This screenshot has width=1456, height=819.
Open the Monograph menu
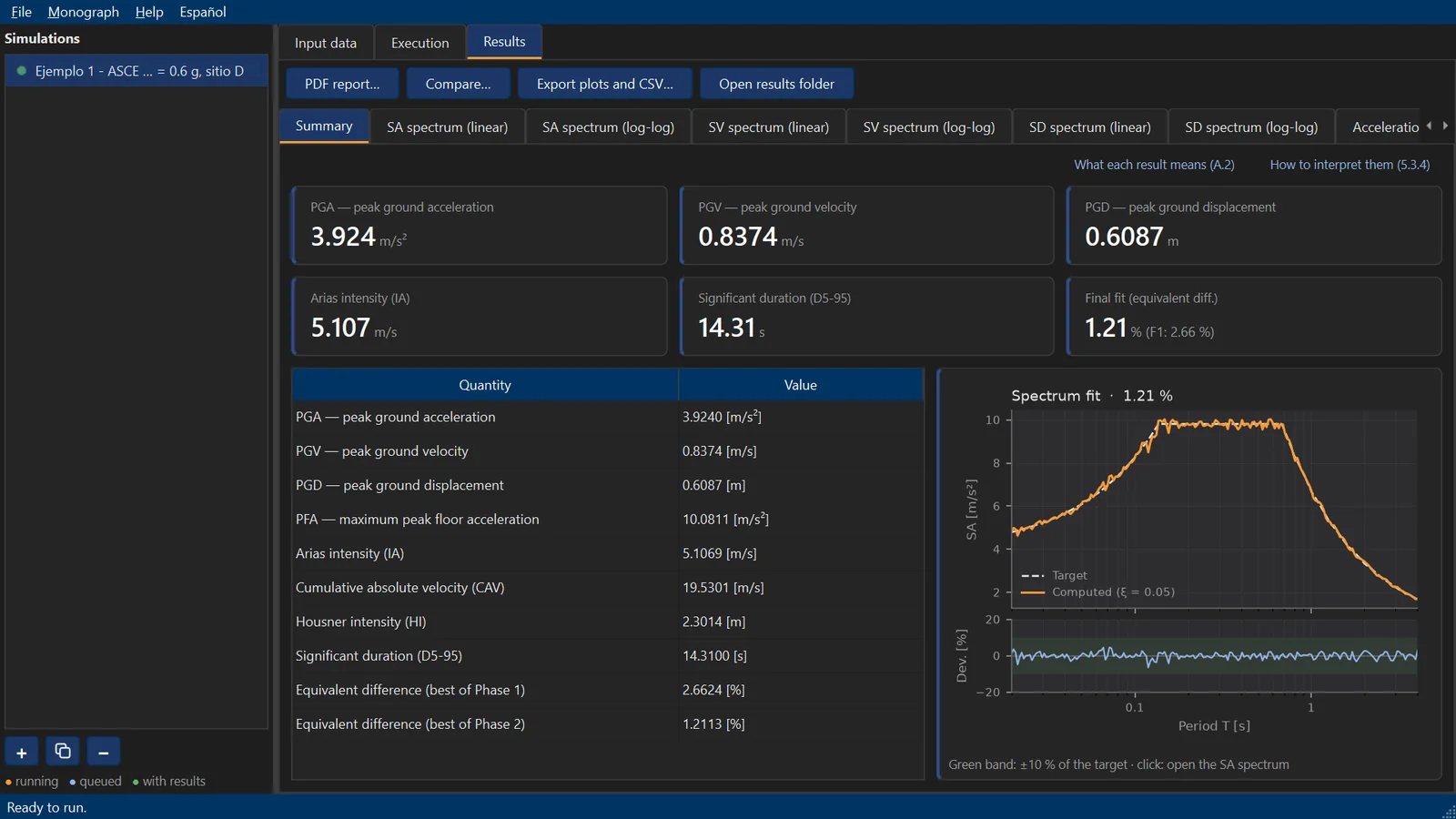point(83,12)
